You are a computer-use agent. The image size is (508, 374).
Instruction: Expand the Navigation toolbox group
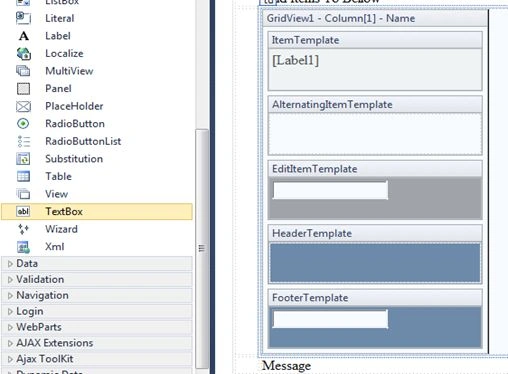click(x=10, y=295)
